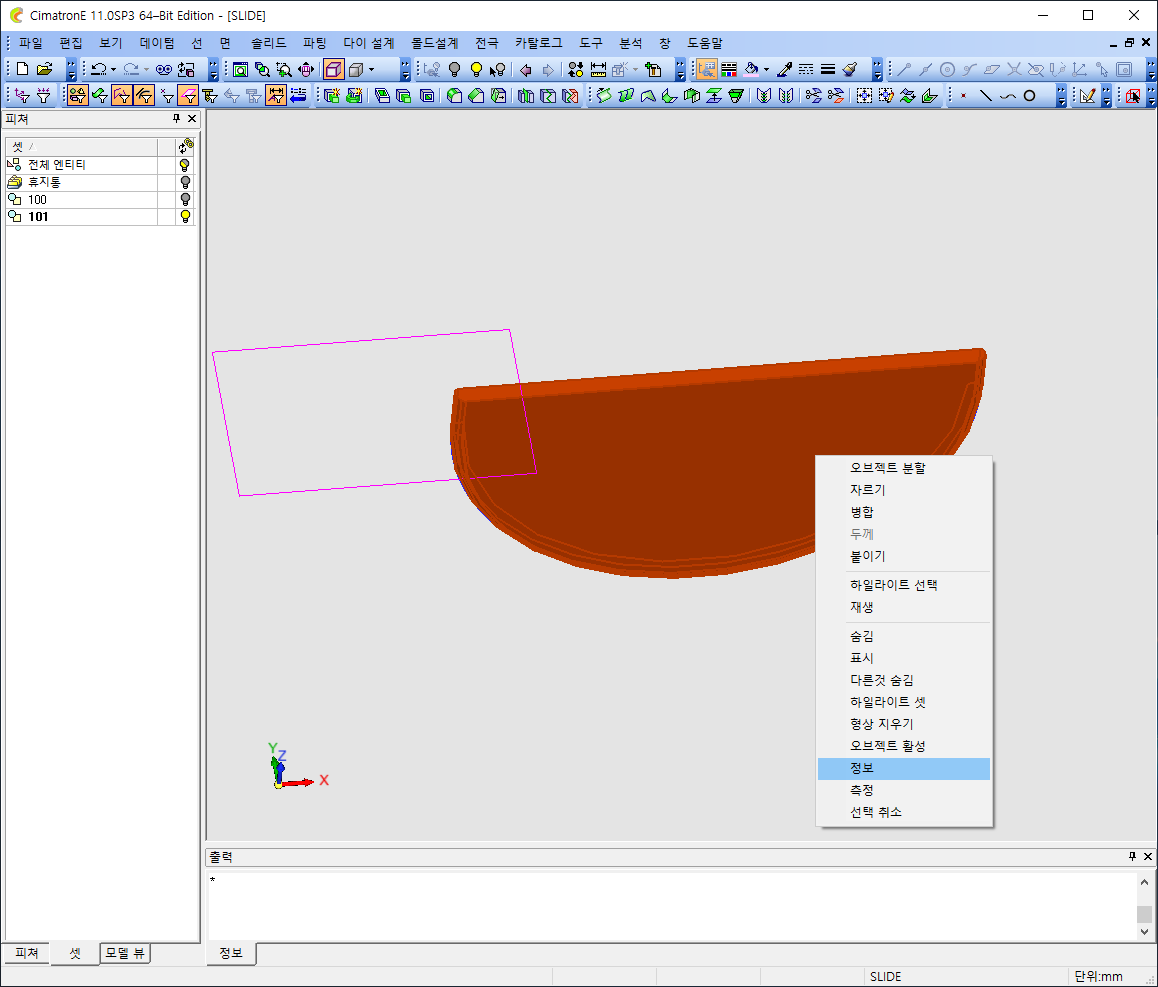The image size is (1158, 987).
Task: Toggle visibility bulb for 휴지통 set
Action: click(185, 182)
